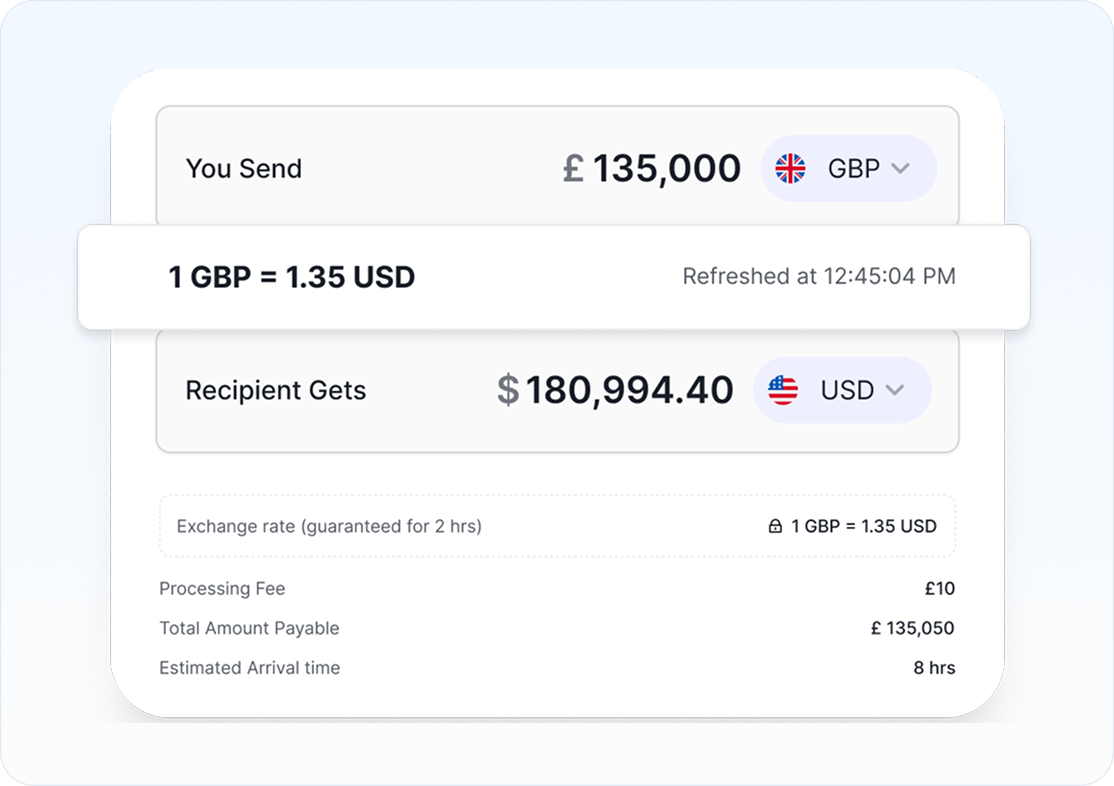Click the UK flag icon
Viewport: 1114px width, 786px height.
click(x=790, y=169)
